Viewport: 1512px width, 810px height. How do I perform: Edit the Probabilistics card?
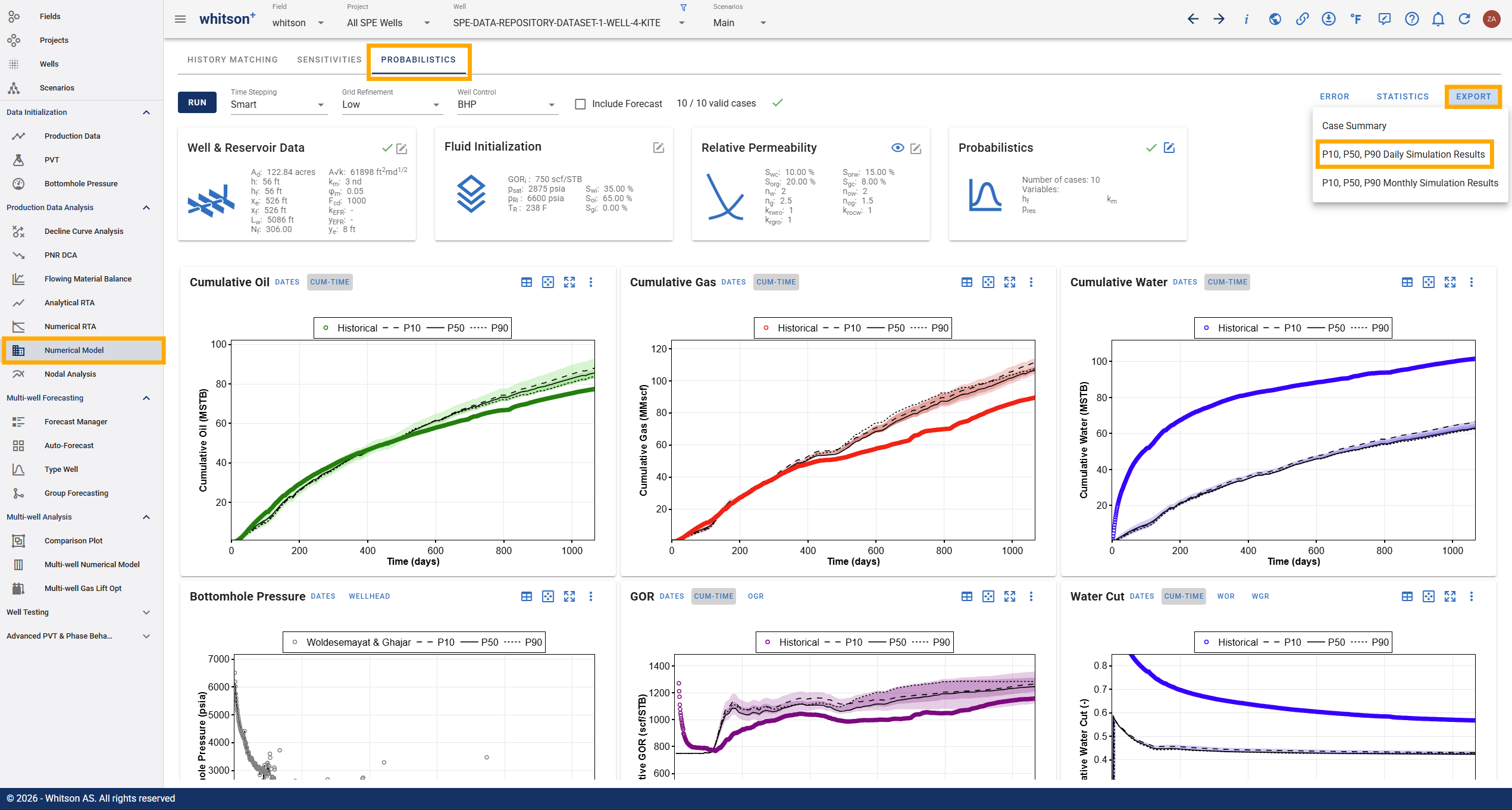click(1169, 148)
